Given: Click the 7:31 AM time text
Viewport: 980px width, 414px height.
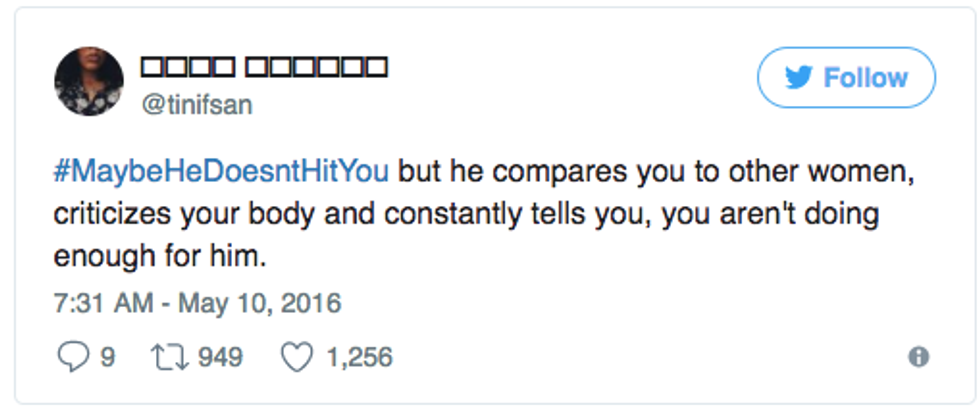Looking at the screenshot, I should point(97,302).
